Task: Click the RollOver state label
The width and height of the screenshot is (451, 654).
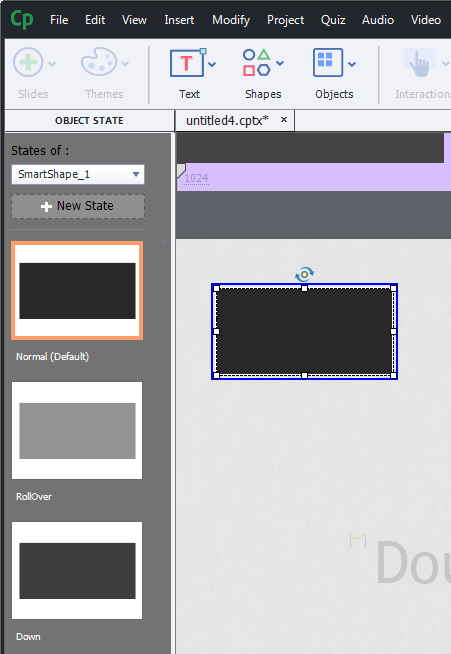Action: pos(34,496)
